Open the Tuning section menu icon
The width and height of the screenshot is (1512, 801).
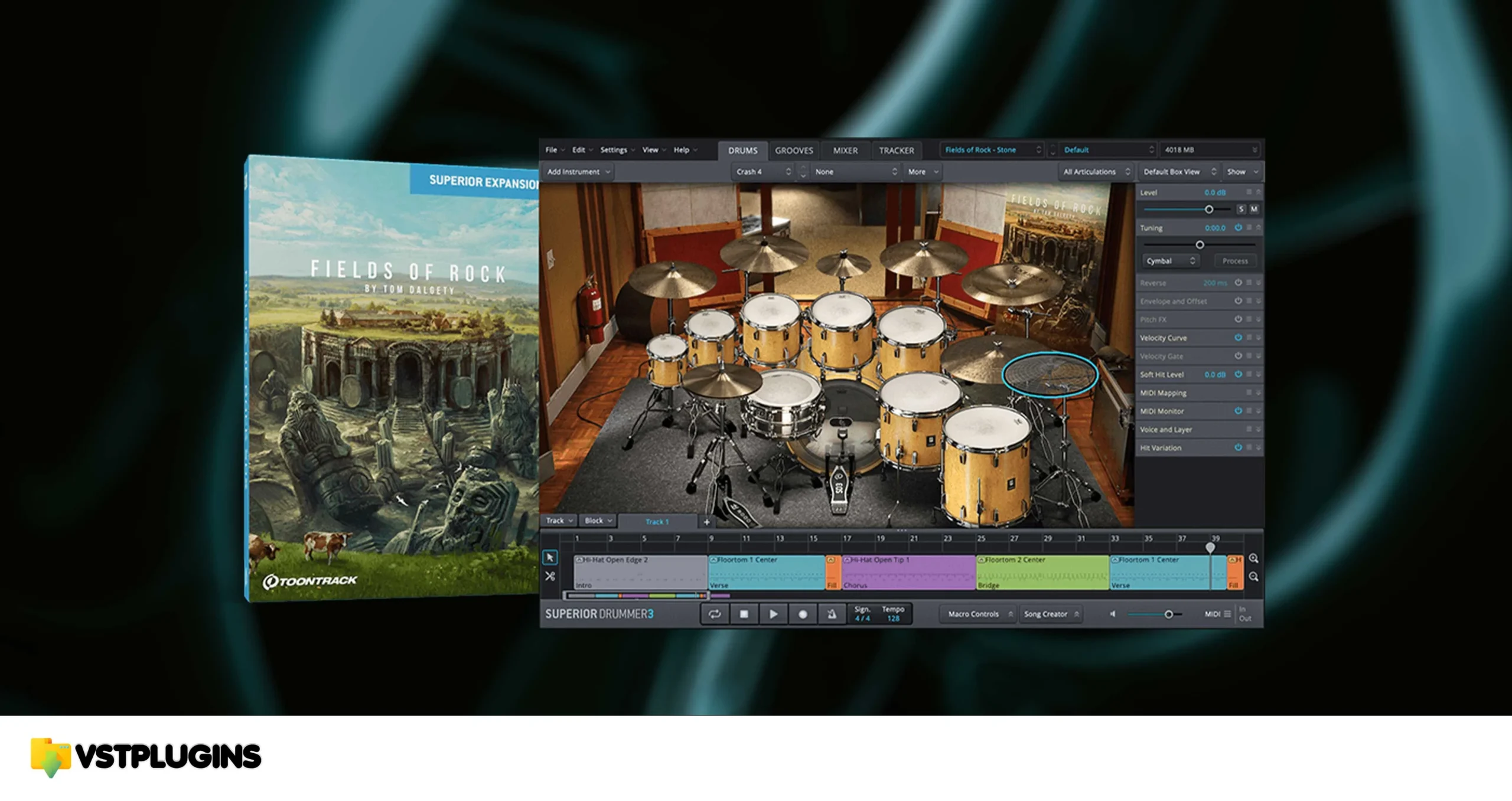(1249, 227)
